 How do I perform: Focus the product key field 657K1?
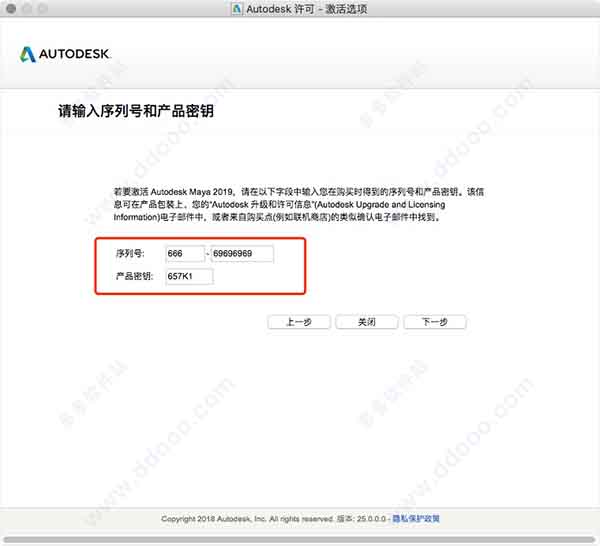click(189, 276)
